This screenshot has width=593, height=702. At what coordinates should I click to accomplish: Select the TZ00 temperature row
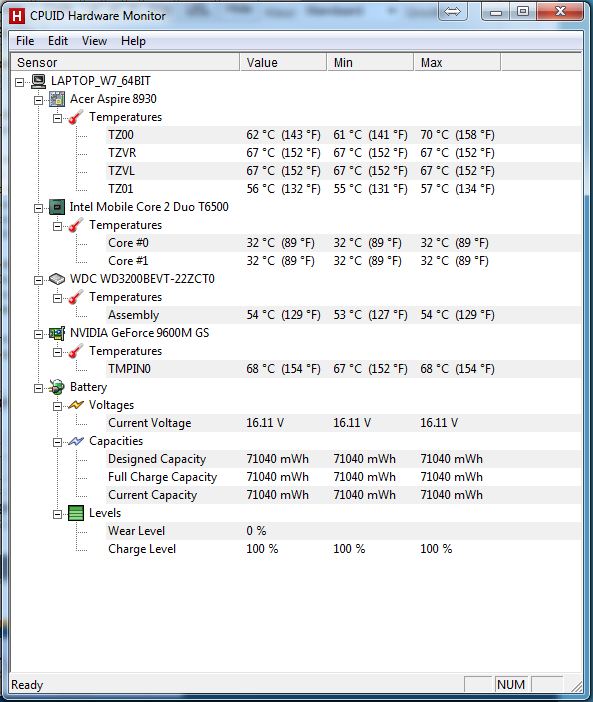344,135
